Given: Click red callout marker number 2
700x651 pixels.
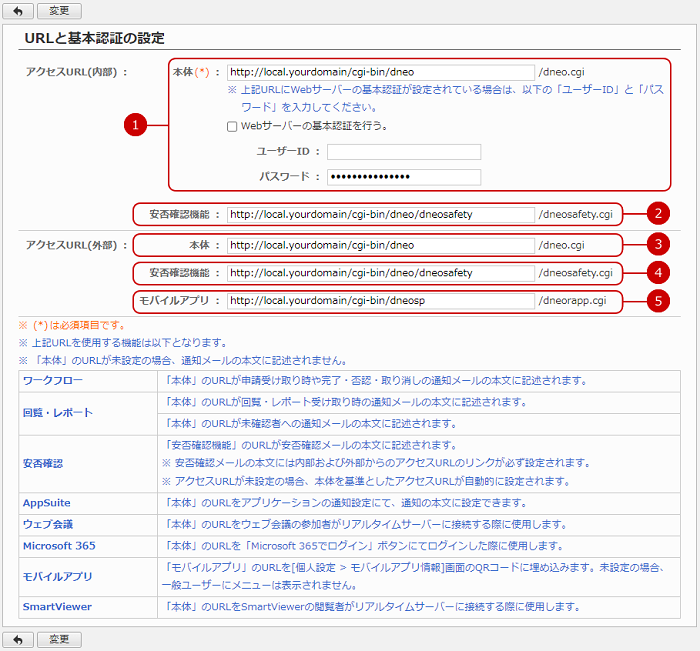Looking at the screenshot, I should [656, 213].
